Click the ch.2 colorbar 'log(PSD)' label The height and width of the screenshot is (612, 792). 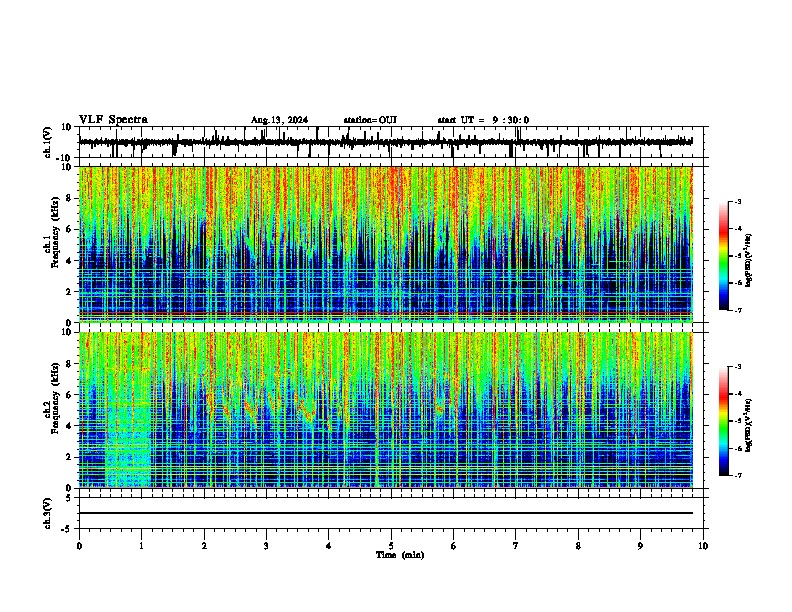748,425
